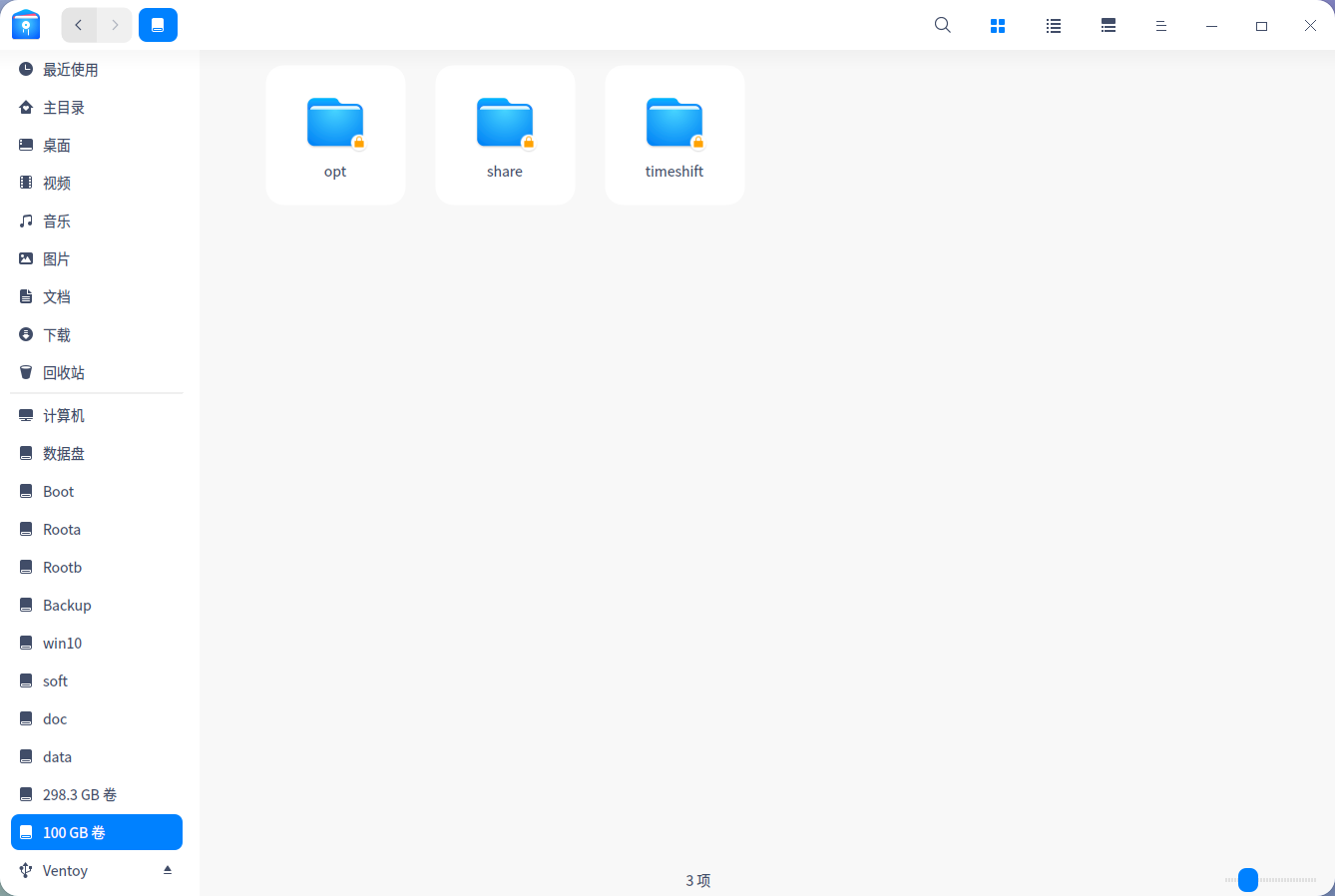The image size is (1335, 896).
Task: Eject the Ventoy drive
Action: (168, 870)
